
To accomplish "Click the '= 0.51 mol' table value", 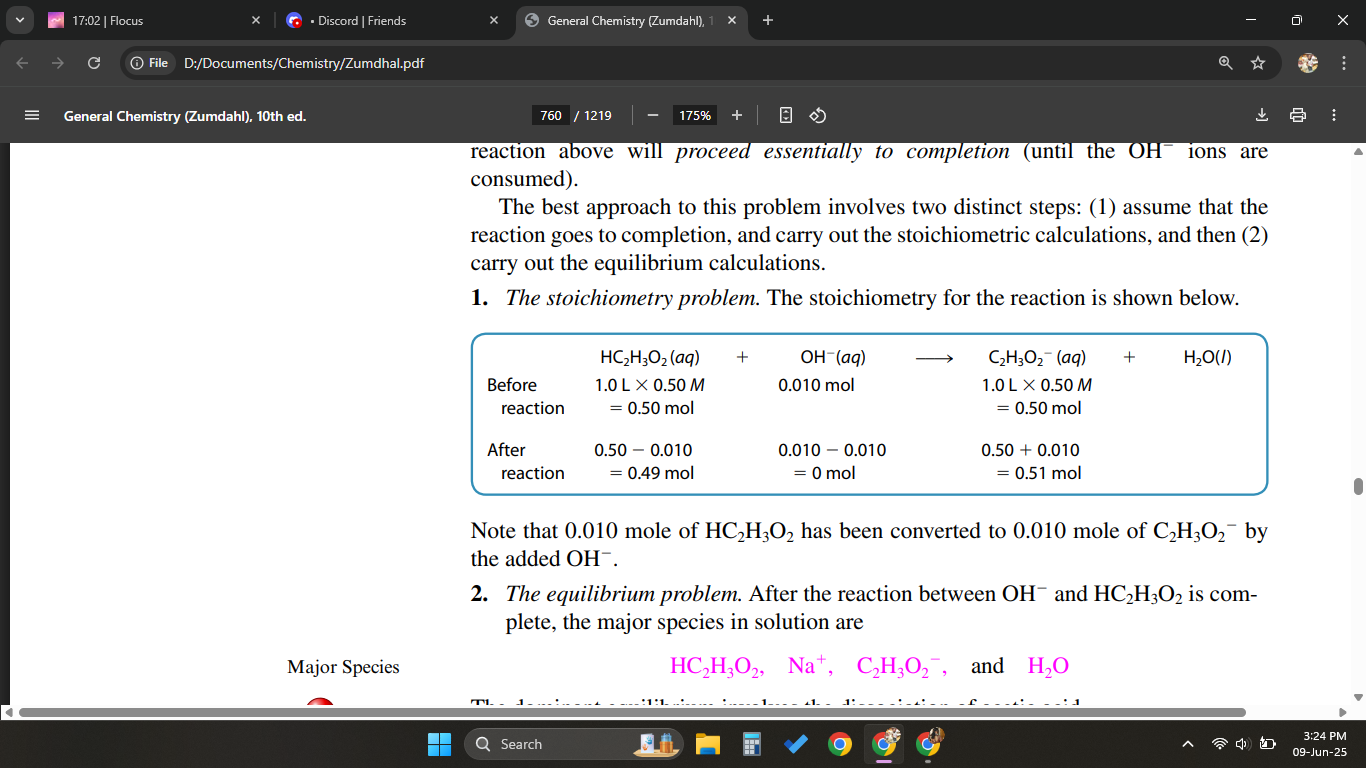I will pos(1039,473).
